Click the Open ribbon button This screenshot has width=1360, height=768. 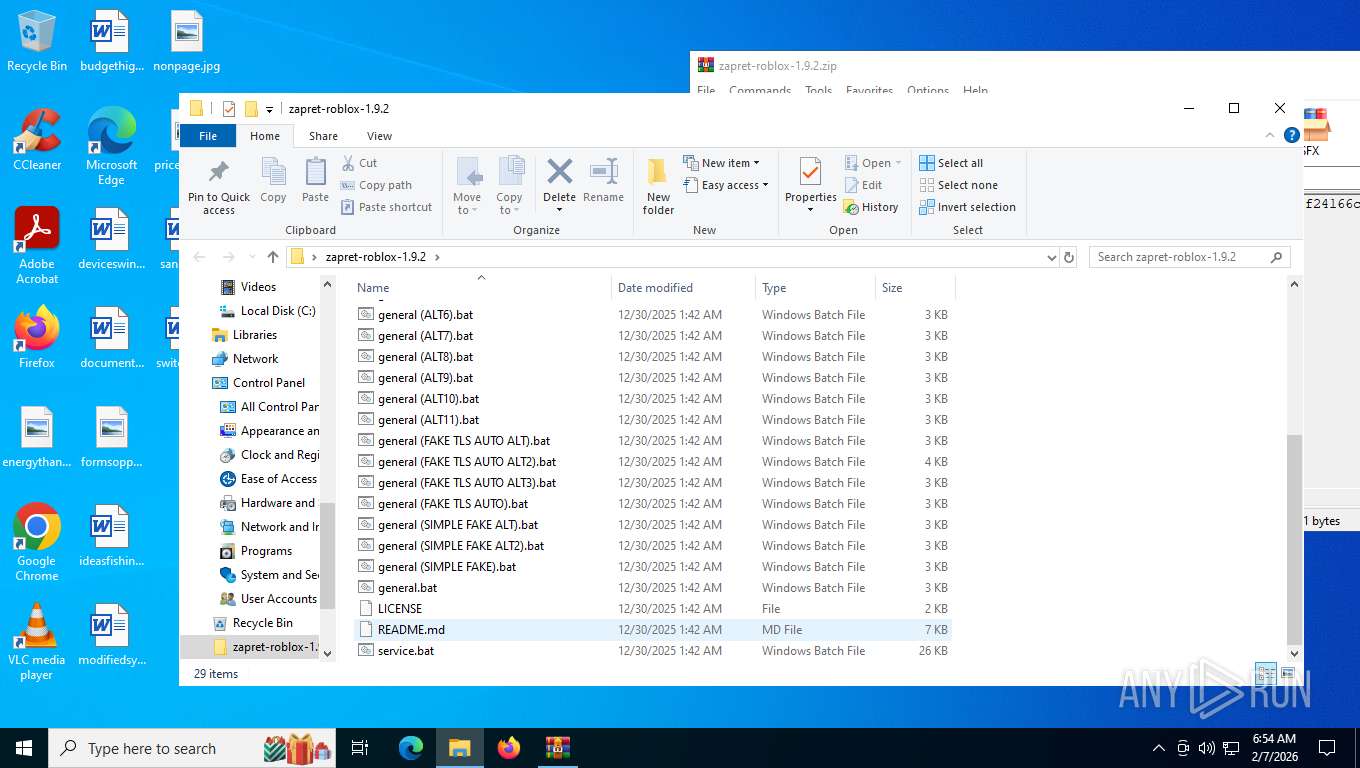click(x=873, y=163)
